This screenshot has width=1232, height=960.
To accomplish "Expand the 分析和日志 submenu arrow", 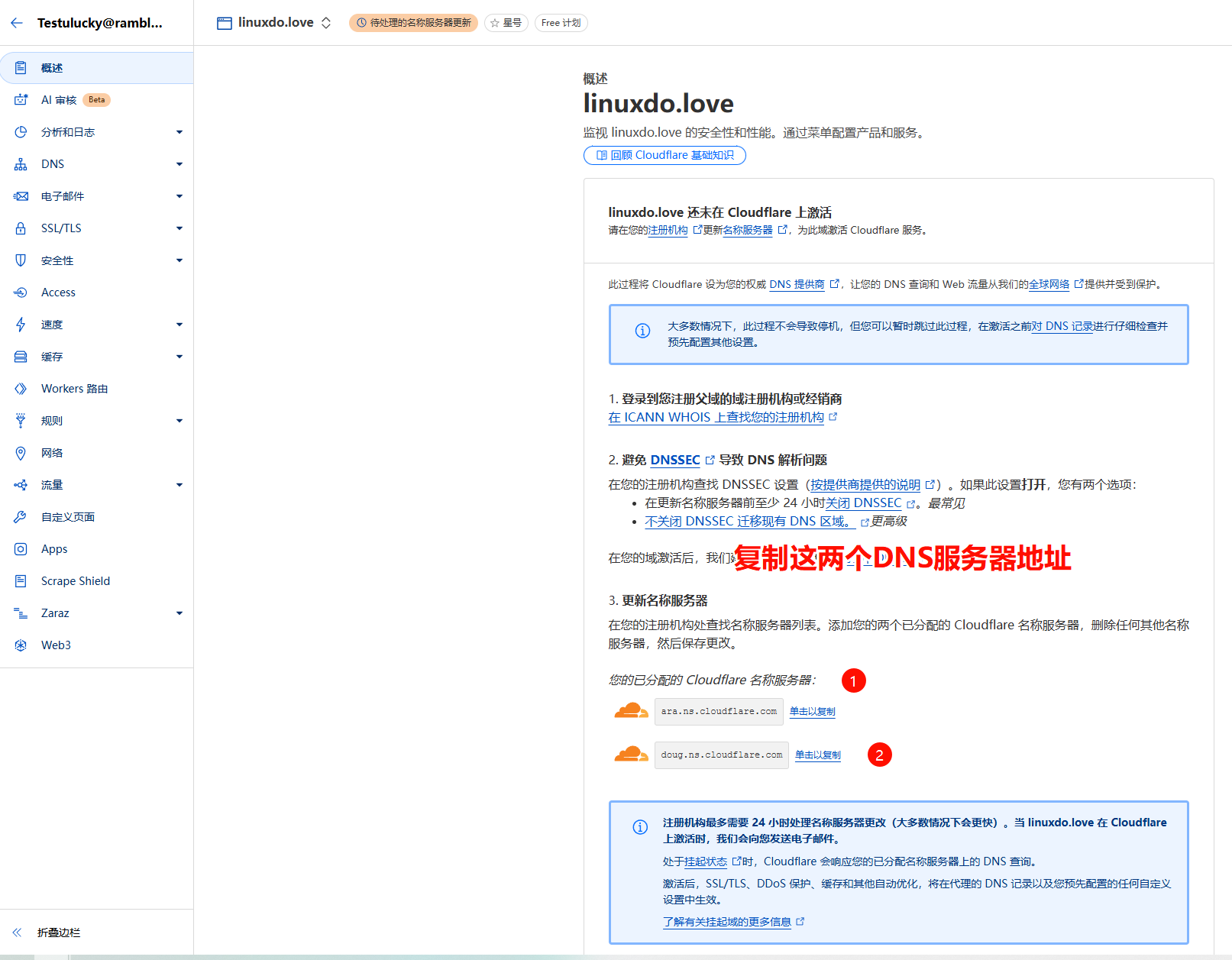I will tap(179, 132).
